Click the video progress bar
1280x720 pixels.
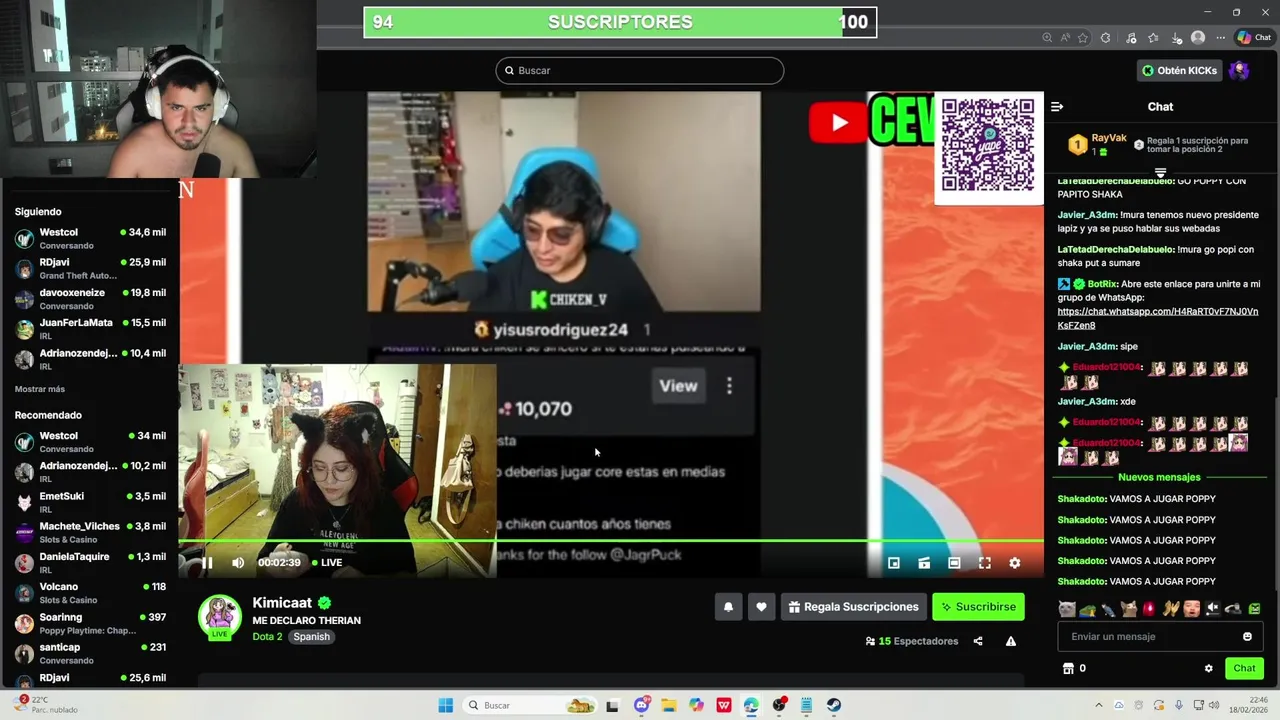pos(611,541)
